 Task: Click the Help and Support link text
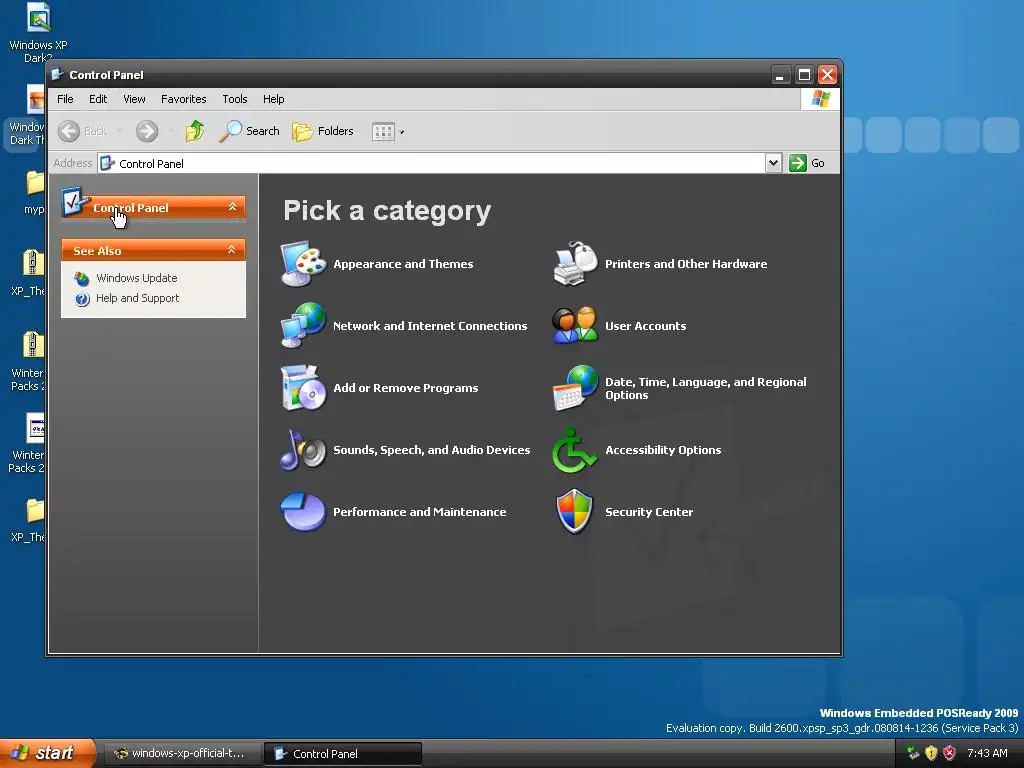(137, 298)
